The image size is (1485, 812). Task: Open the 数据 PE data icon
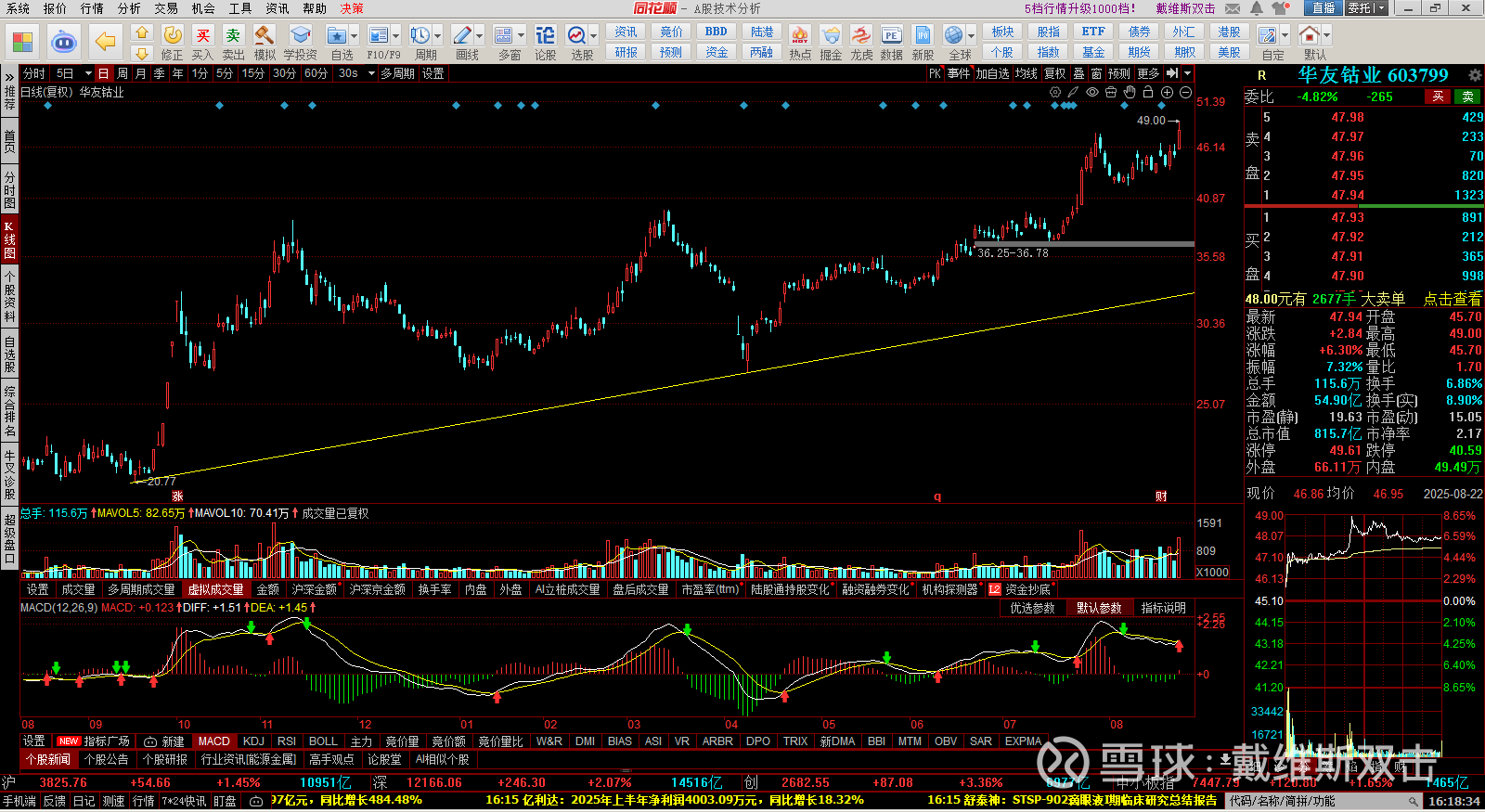click(x=892, y=35)
